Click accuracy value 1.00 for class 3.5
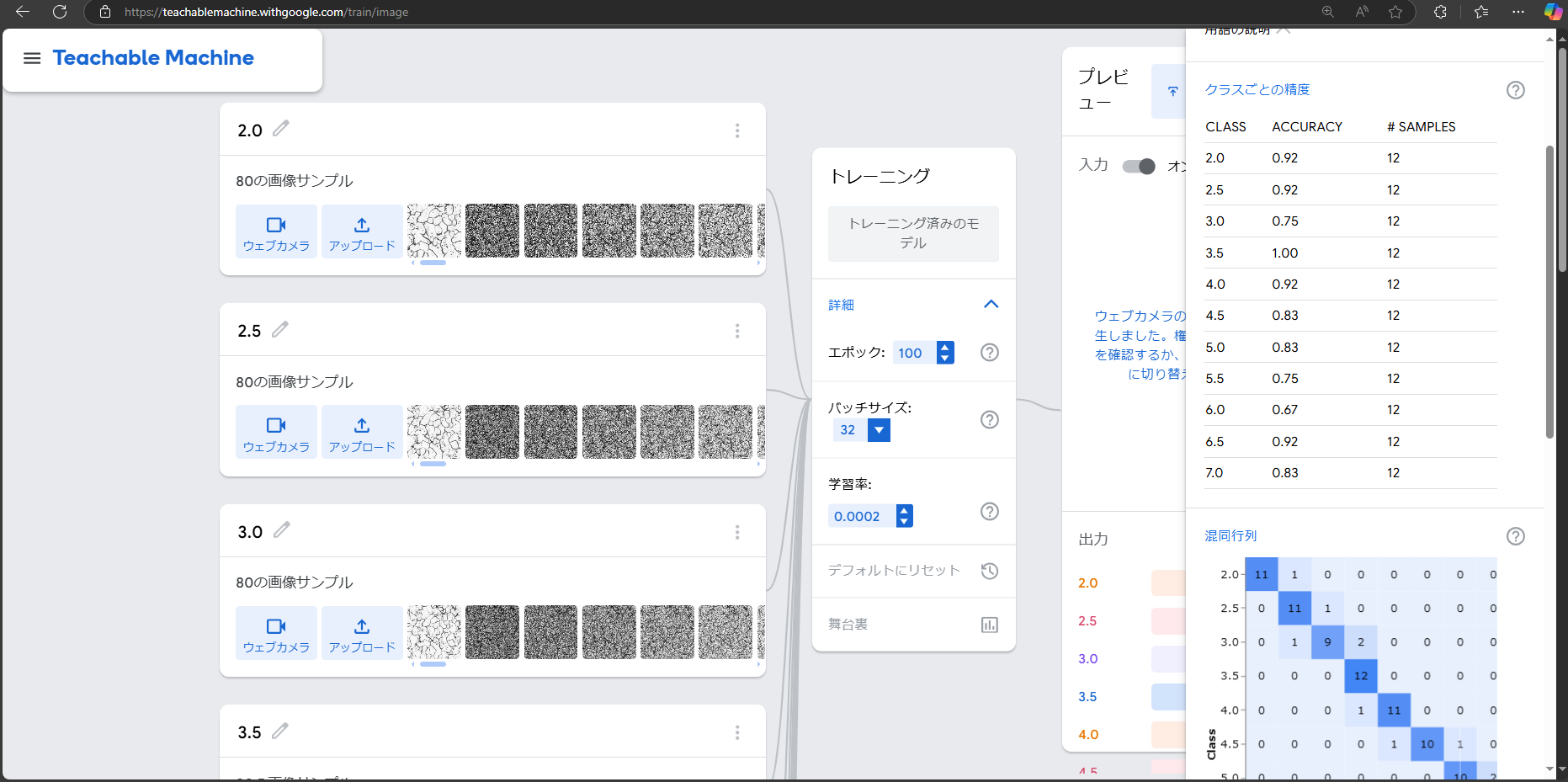The height and width of the screenshot is (782, 1568). click(x=1285, y=253)
